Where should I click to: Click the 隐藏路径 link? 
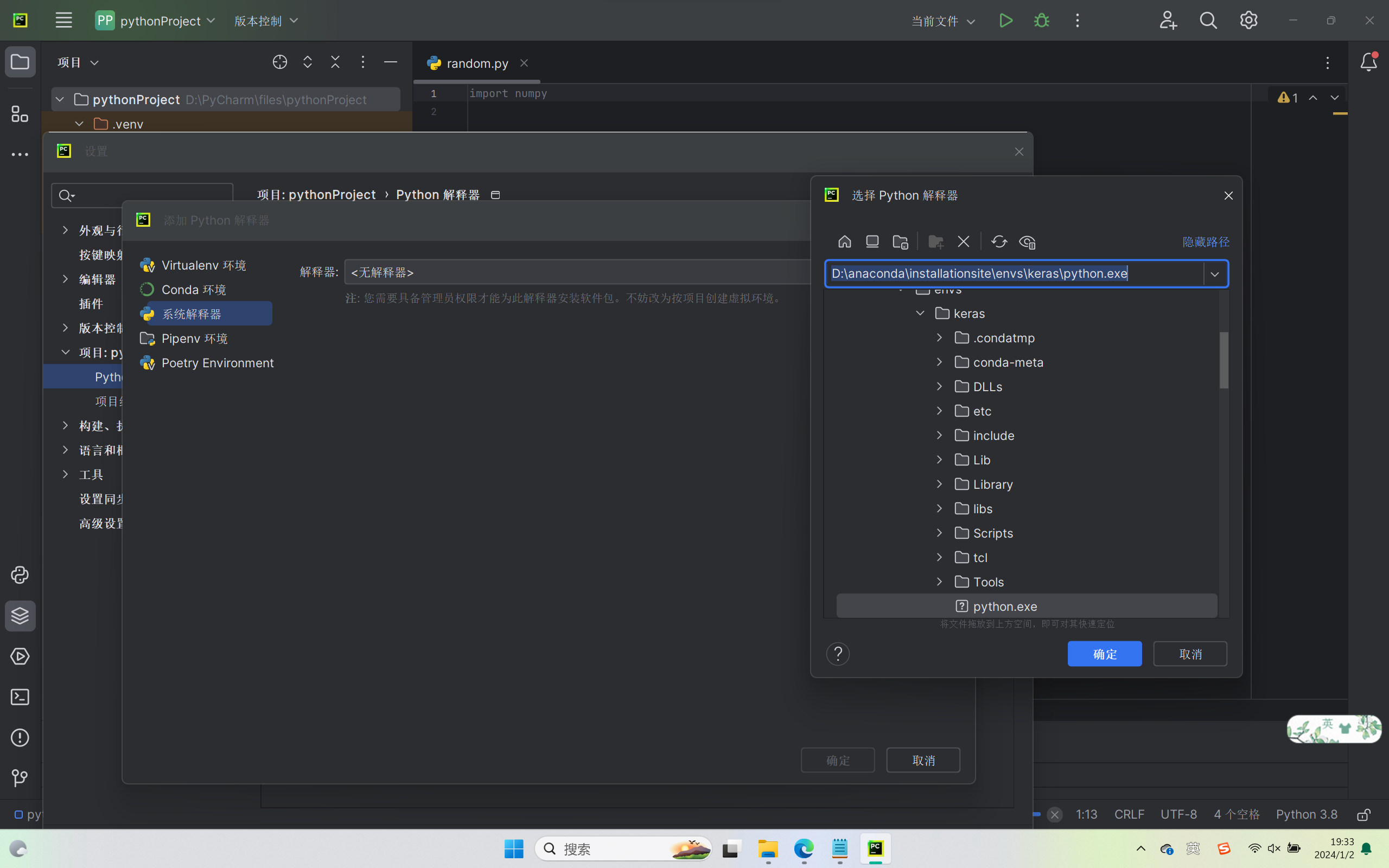[x=1205, y=242]
